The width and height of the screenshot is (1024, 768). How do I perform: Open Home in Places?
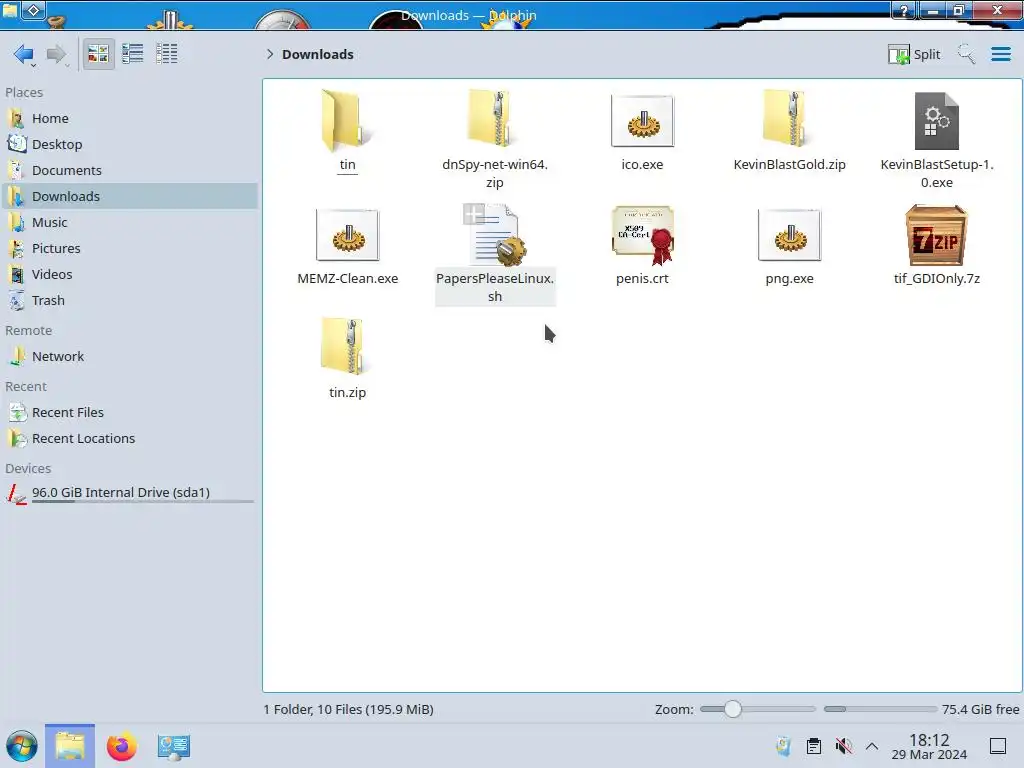click(131, 118)
